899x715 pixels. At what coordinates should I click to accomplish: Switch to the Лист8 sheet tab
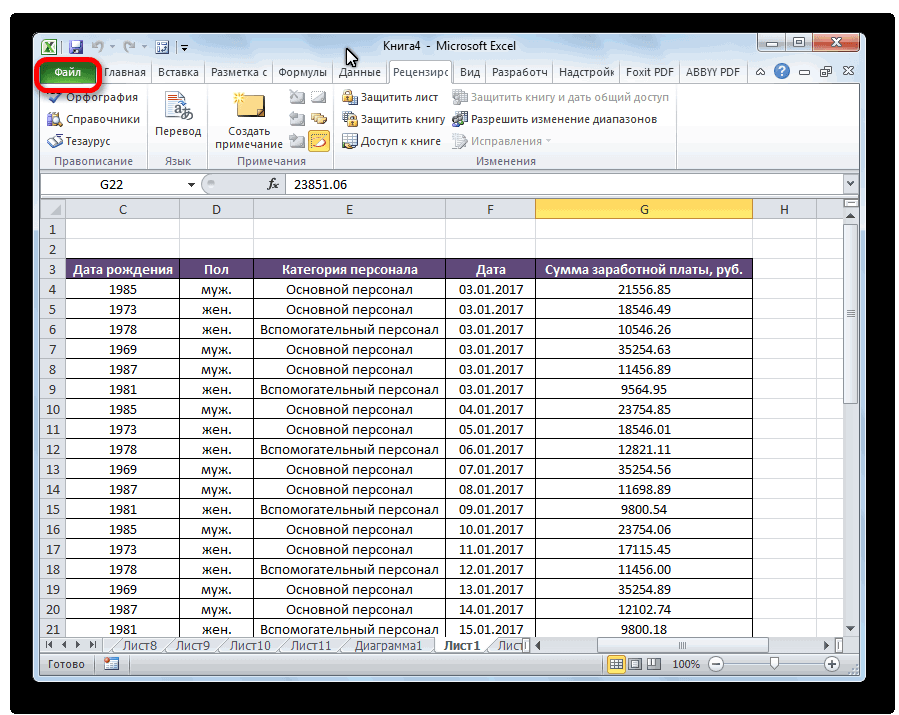[139, 646]
